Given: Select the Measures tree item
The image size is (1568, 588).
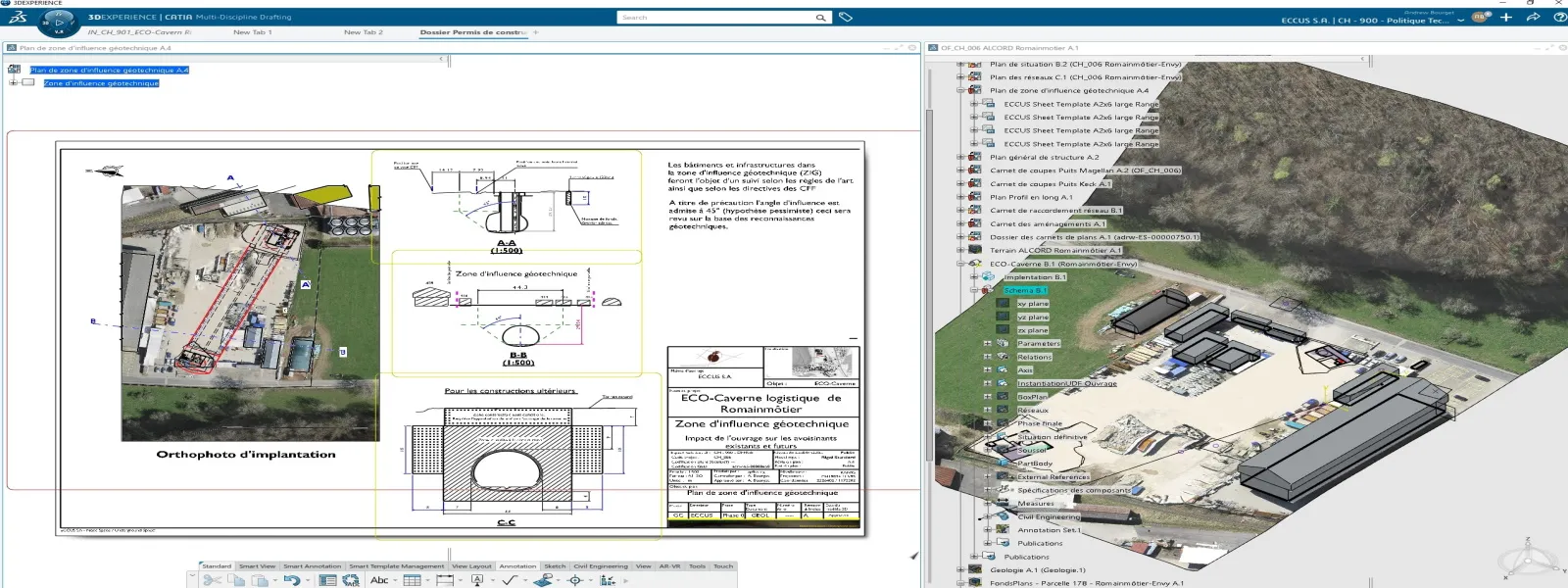Looking at the screenshot, I should pyautogui.click(x=1036, y=503).
